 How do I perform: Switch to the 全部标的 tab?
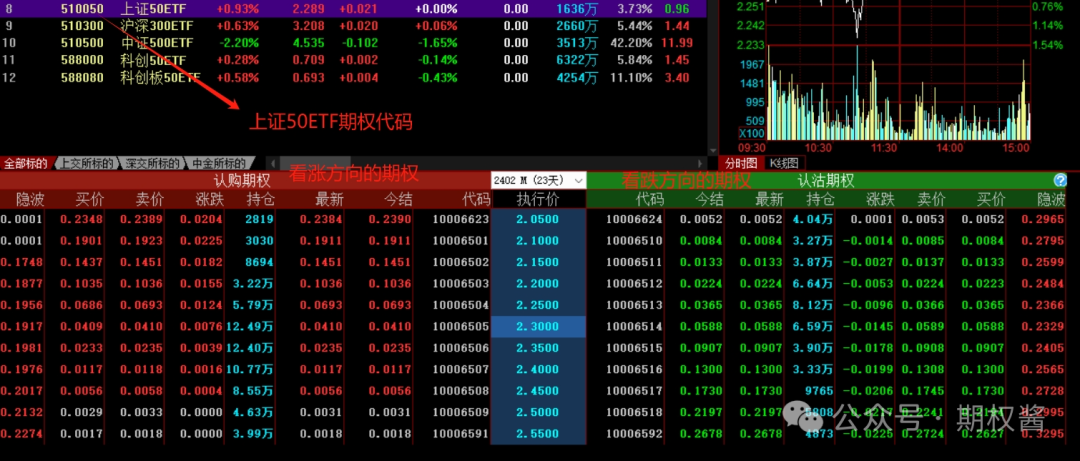[25, 163]
